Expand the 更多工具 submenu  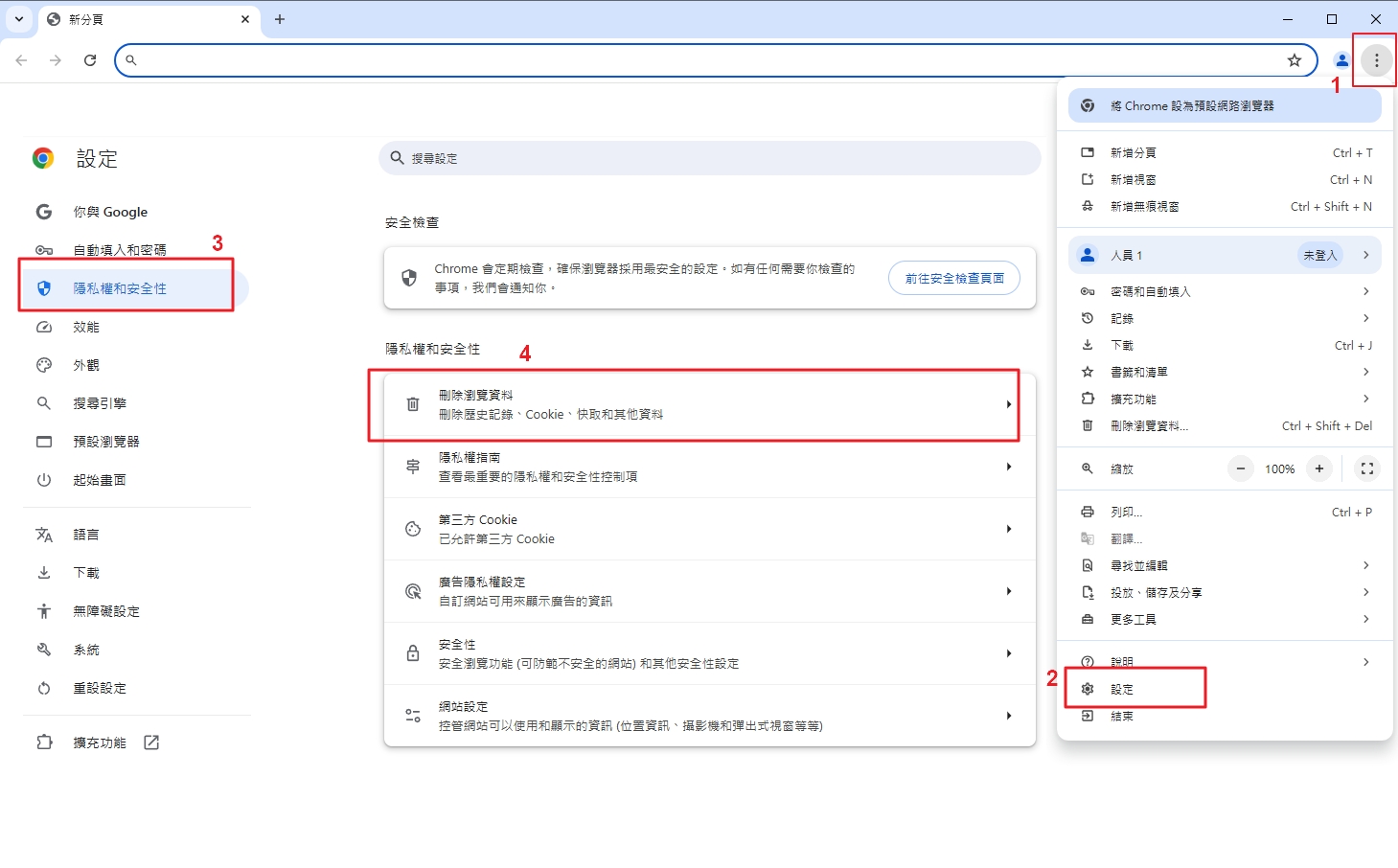tap(1225, 619)
